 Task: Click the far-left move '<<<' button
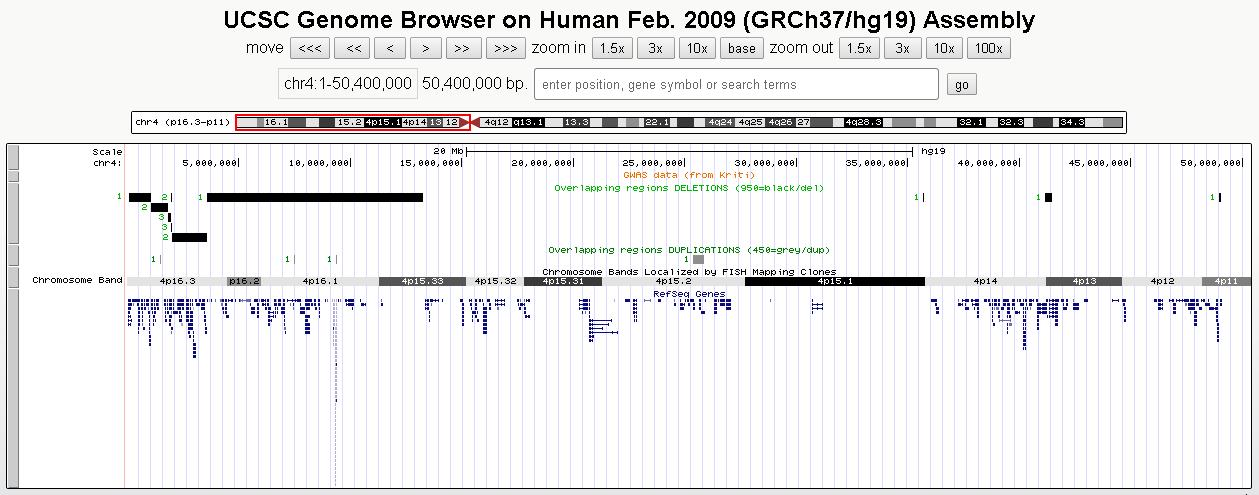click(310, 48)
